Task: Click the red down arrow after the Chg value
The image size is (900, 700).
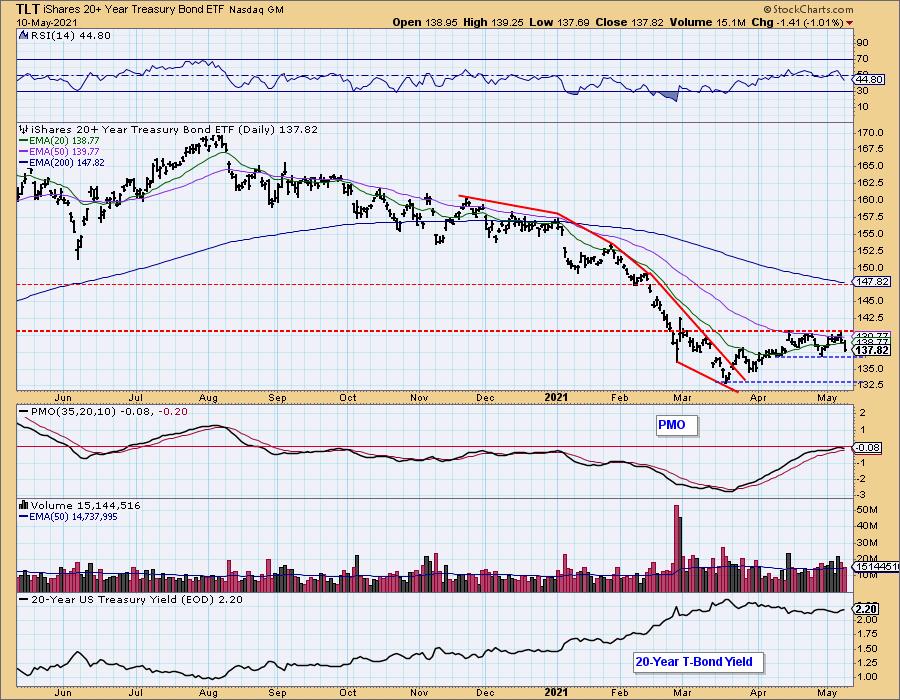Action: pos(849,23)
